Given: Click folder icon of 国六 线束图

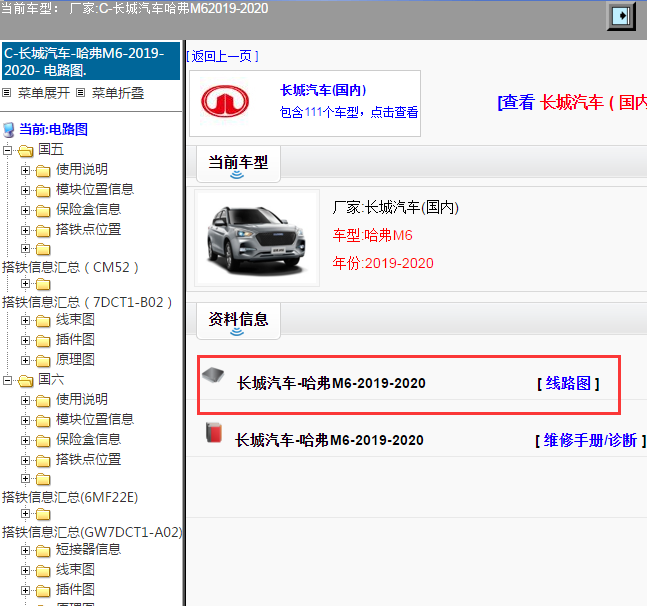Looking at the screenshot, I should [x=43, y=571].
